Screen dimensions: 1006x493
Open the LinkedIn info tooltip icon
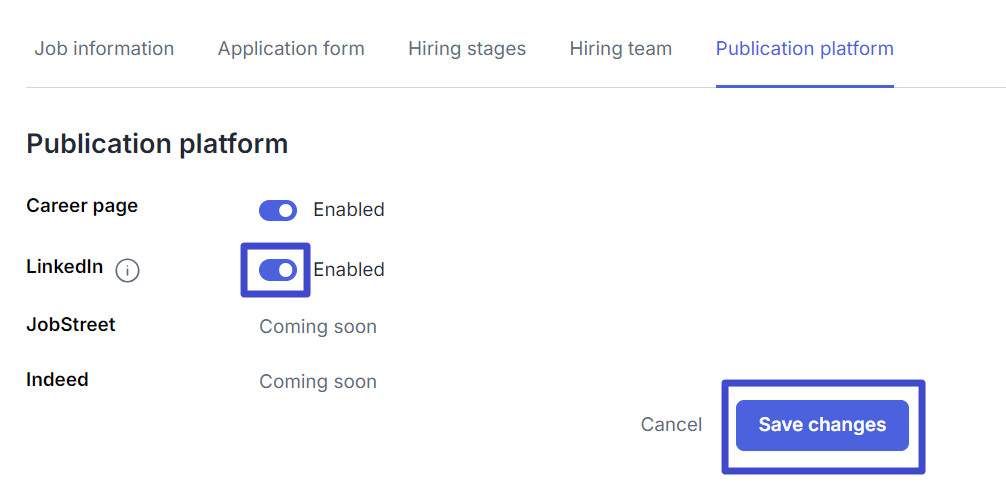(x=127, y=271)
